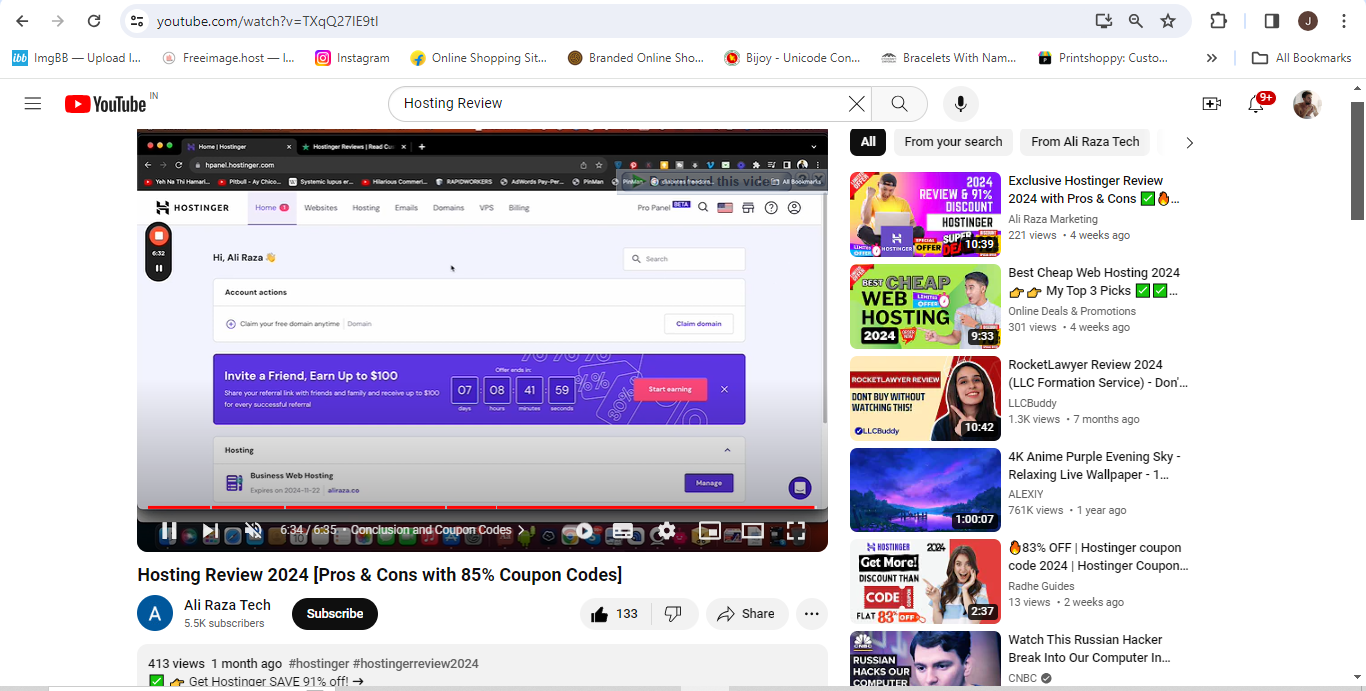Image resolution: width=1366 pixels, height=691 pixels.
Task: Show more filter chips with arrow
Action: [1189, 142]
